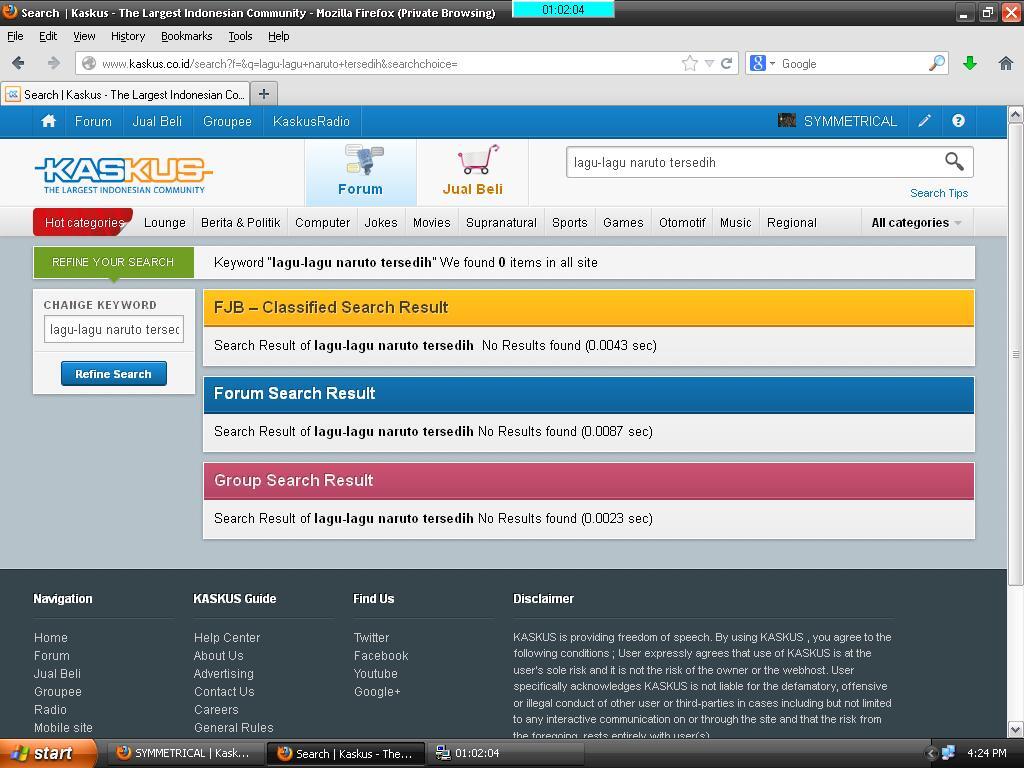The image size is (1024, 768).
Task: Open the Tools menu
Action: 240,36
